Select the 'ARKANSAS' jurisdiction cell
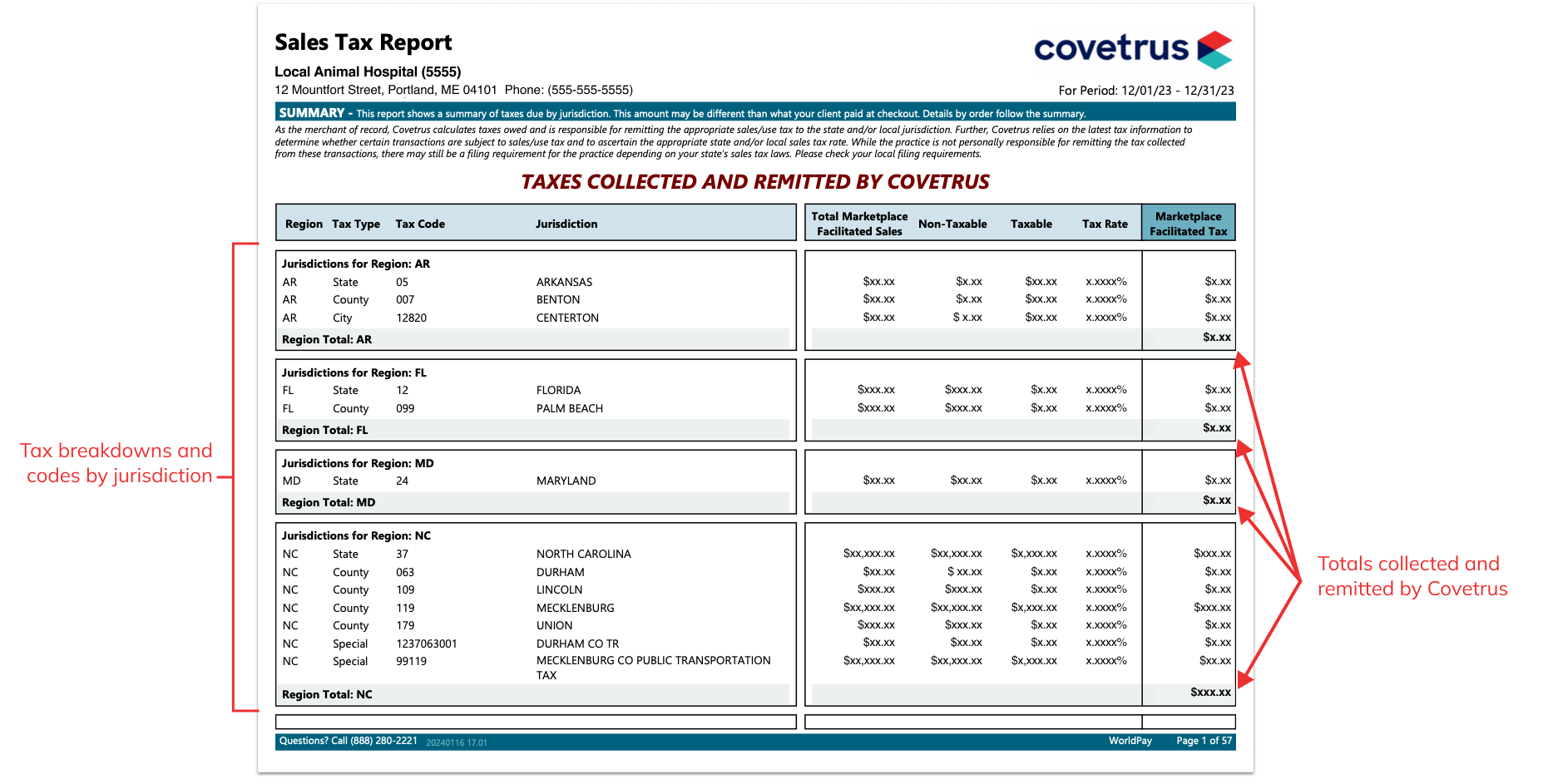The image size is (1548, 784). [x=564, y=282]
